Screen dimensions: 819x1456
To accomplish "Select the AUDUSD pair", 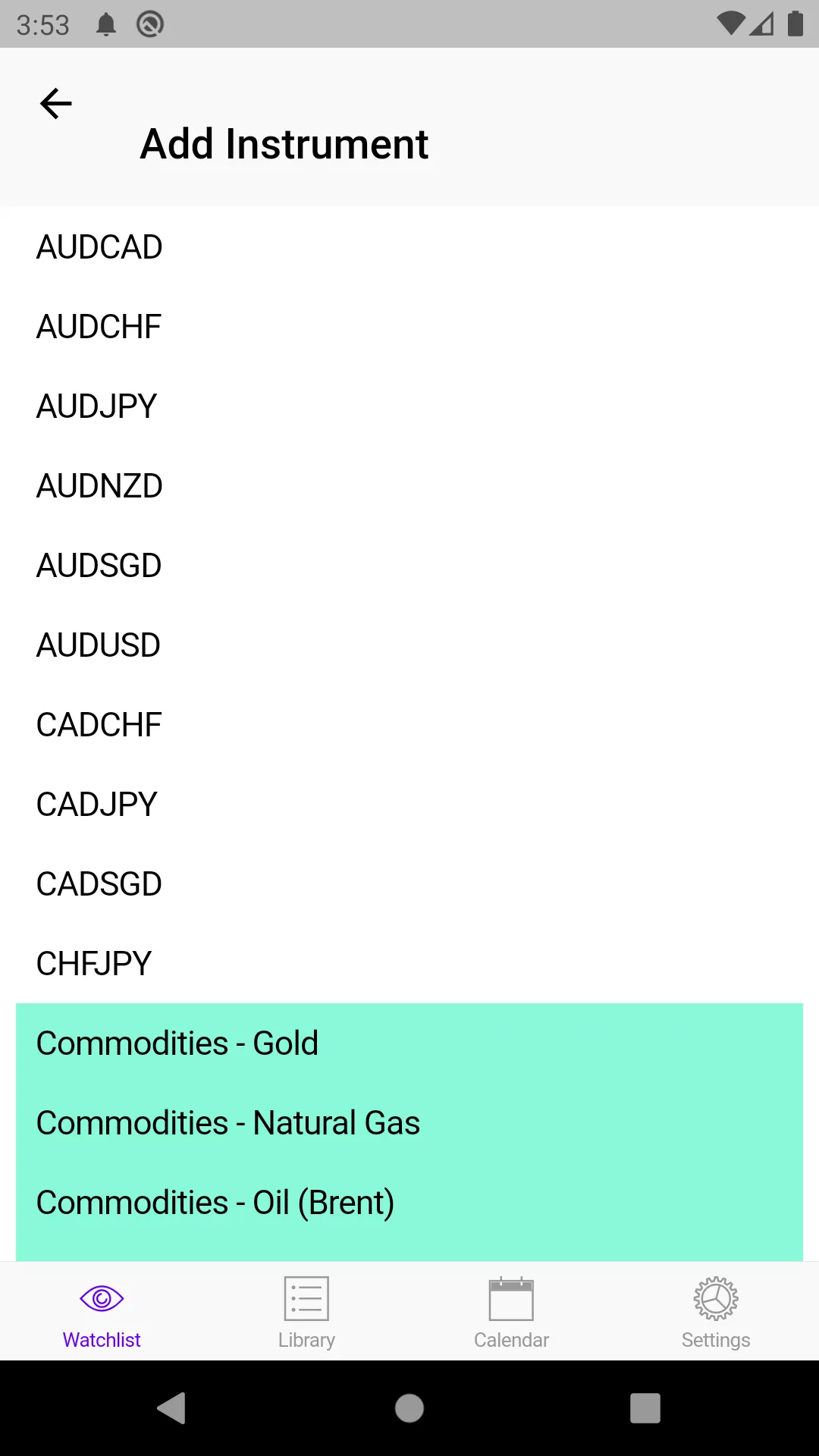I will [99, 645].
